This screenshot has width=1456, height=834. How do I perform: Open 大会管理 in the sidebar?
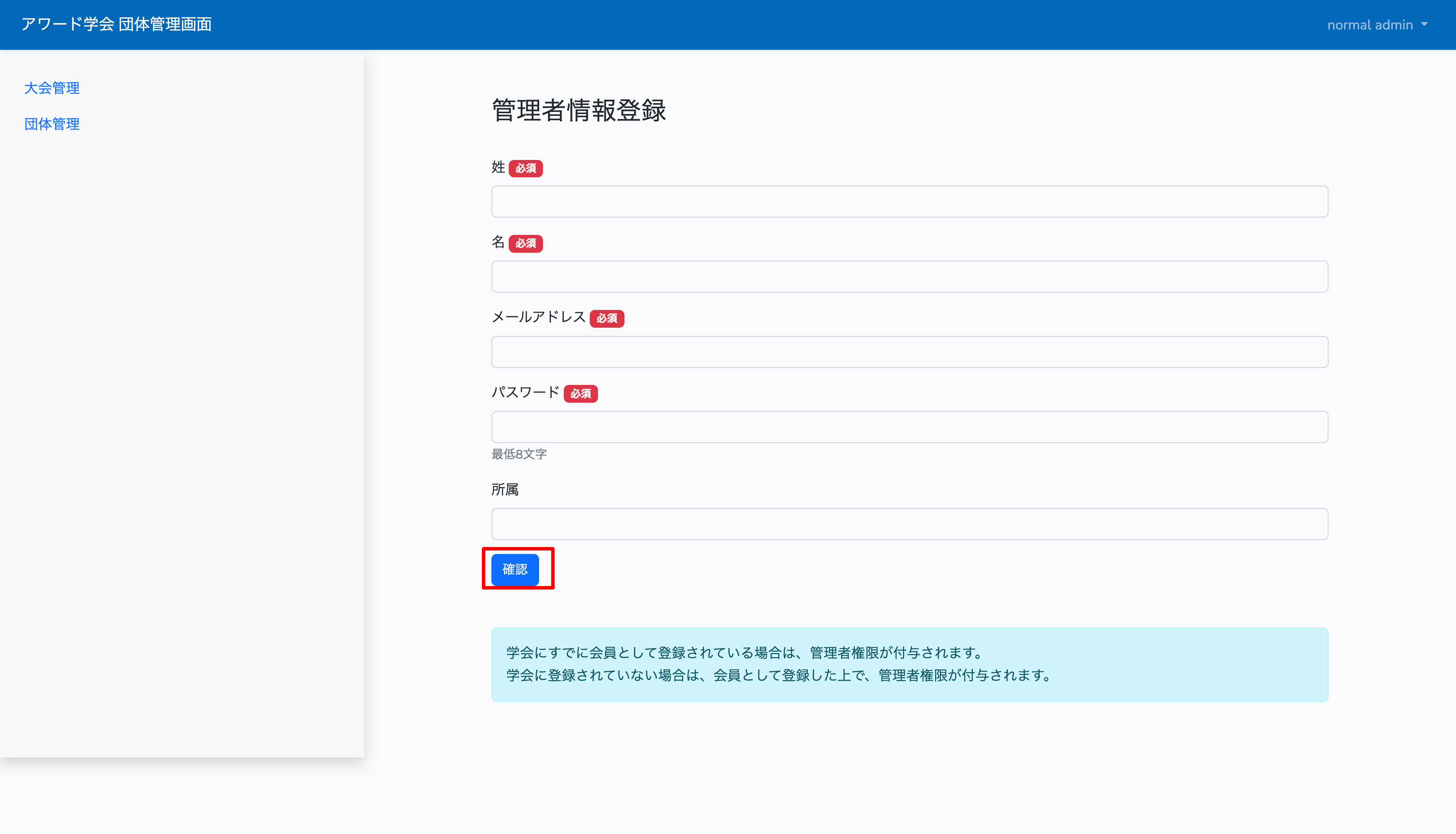tap(52, 88)
